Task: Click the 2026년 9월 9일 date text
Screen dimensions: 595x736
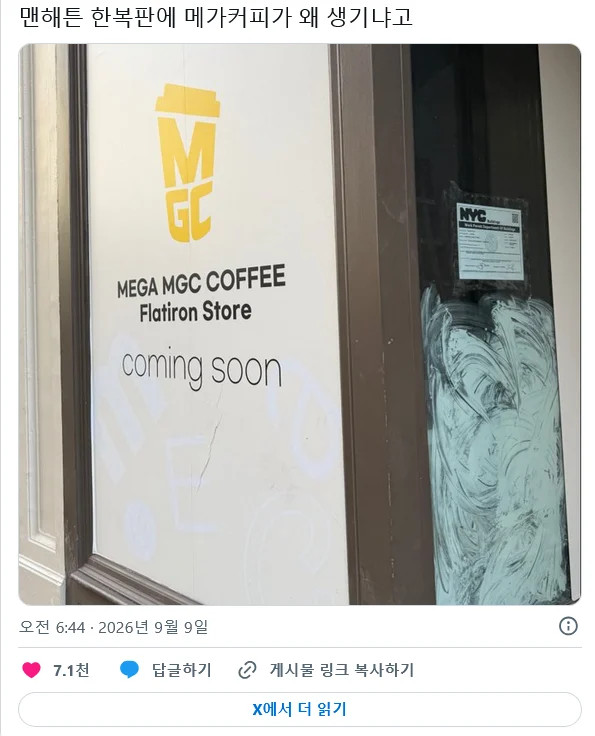Action: 153,627
